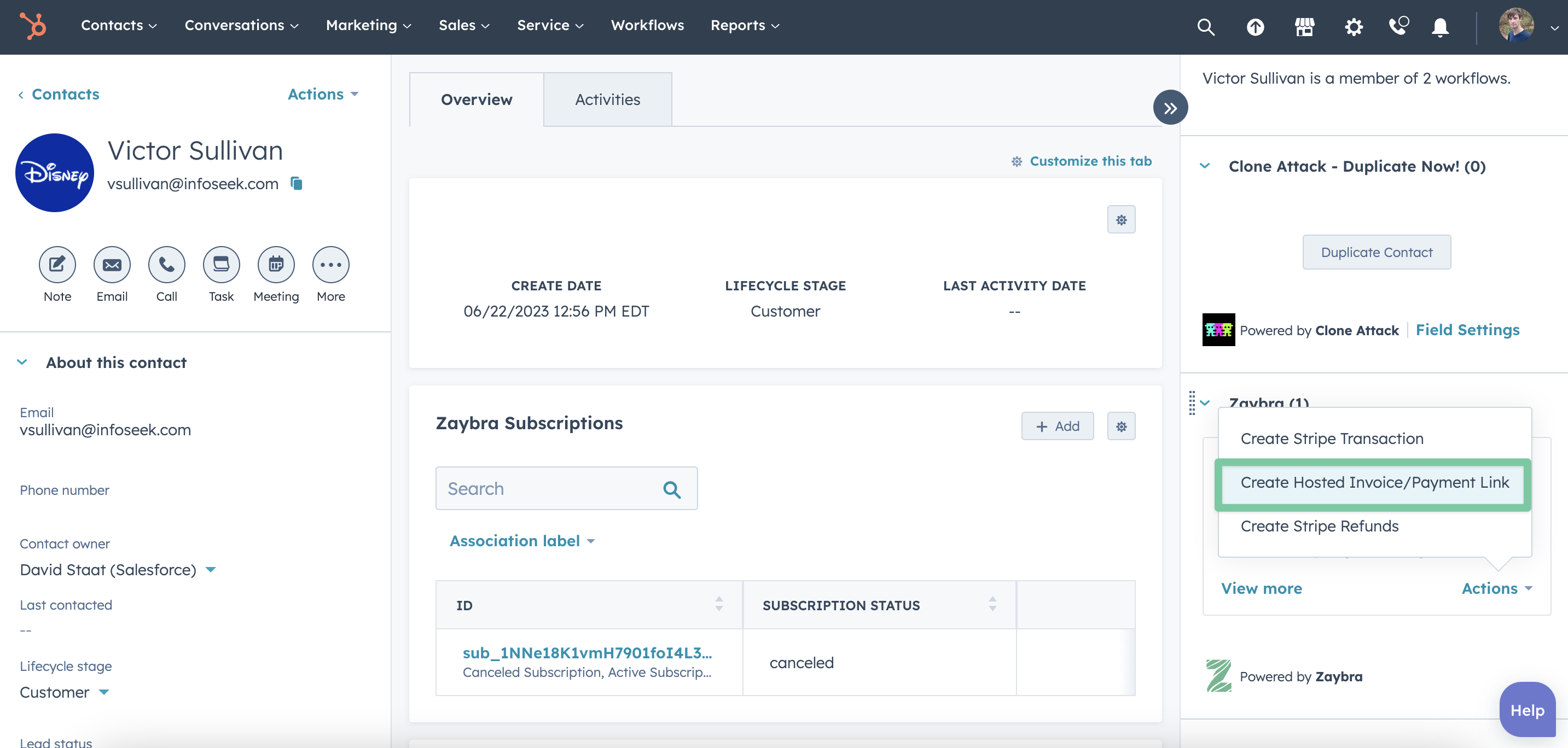Image resolution: width=1568 pixels, height=748 pixels.
Task: Open the Zaybra card Actions dropdown
Action: click(1497, 588)
